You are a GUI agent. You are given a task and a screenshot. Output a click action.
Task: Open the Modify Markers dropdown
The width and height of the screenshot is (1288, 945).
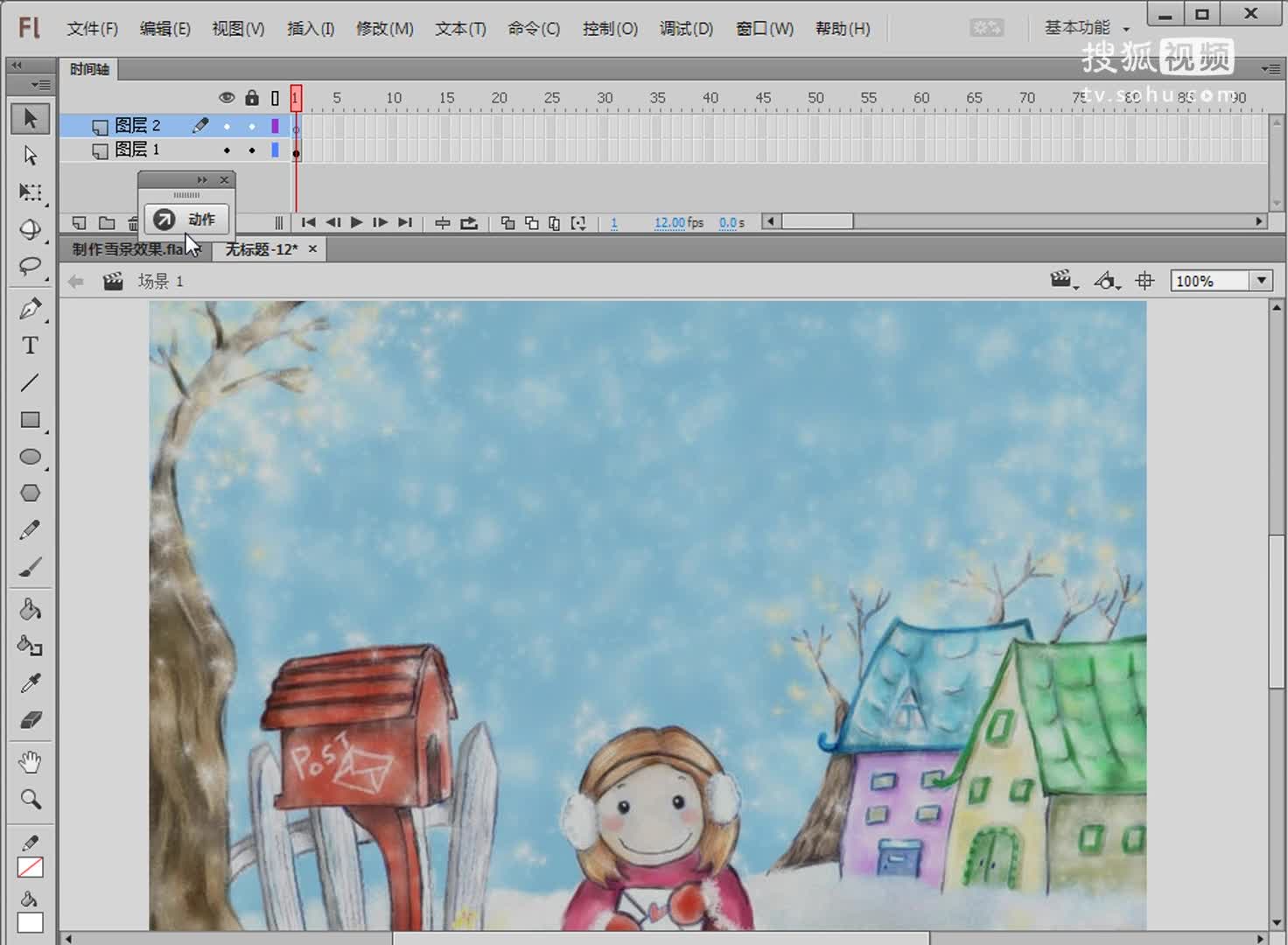(x=578, y=223)
